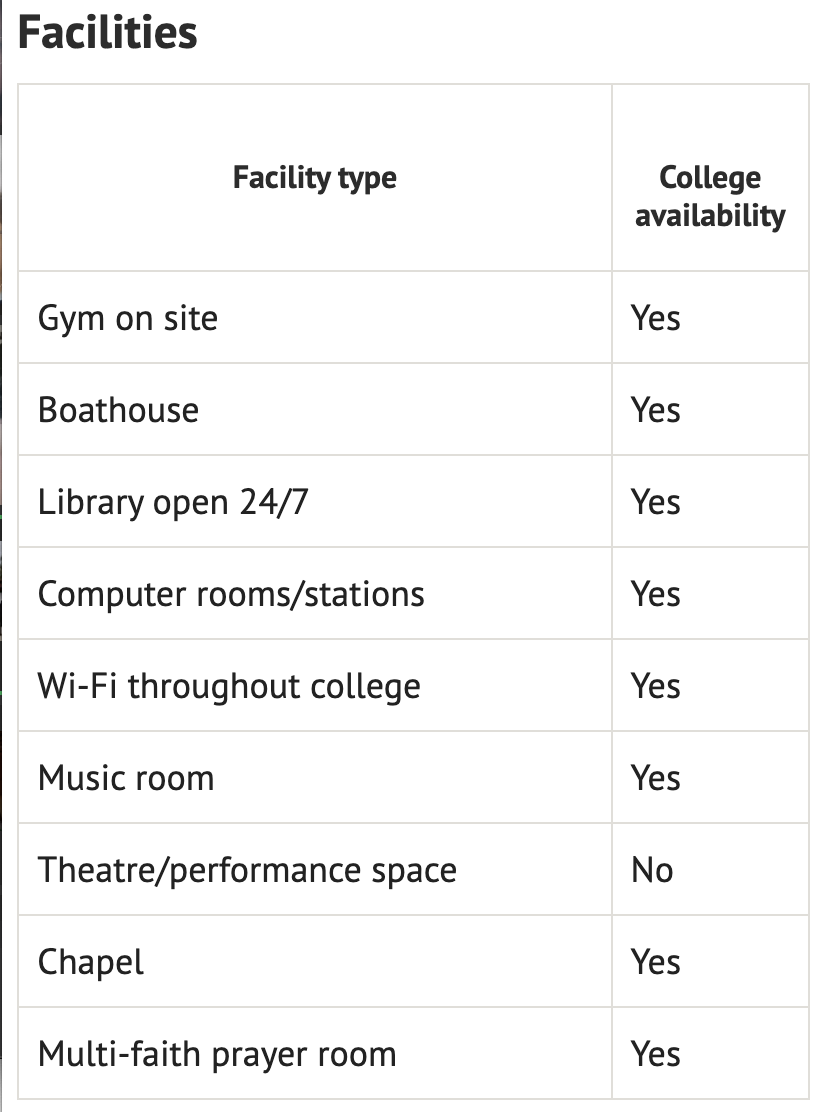Click the Yes value for Gym on site
The image size is (824, 1112).
[x=656, y=318]
